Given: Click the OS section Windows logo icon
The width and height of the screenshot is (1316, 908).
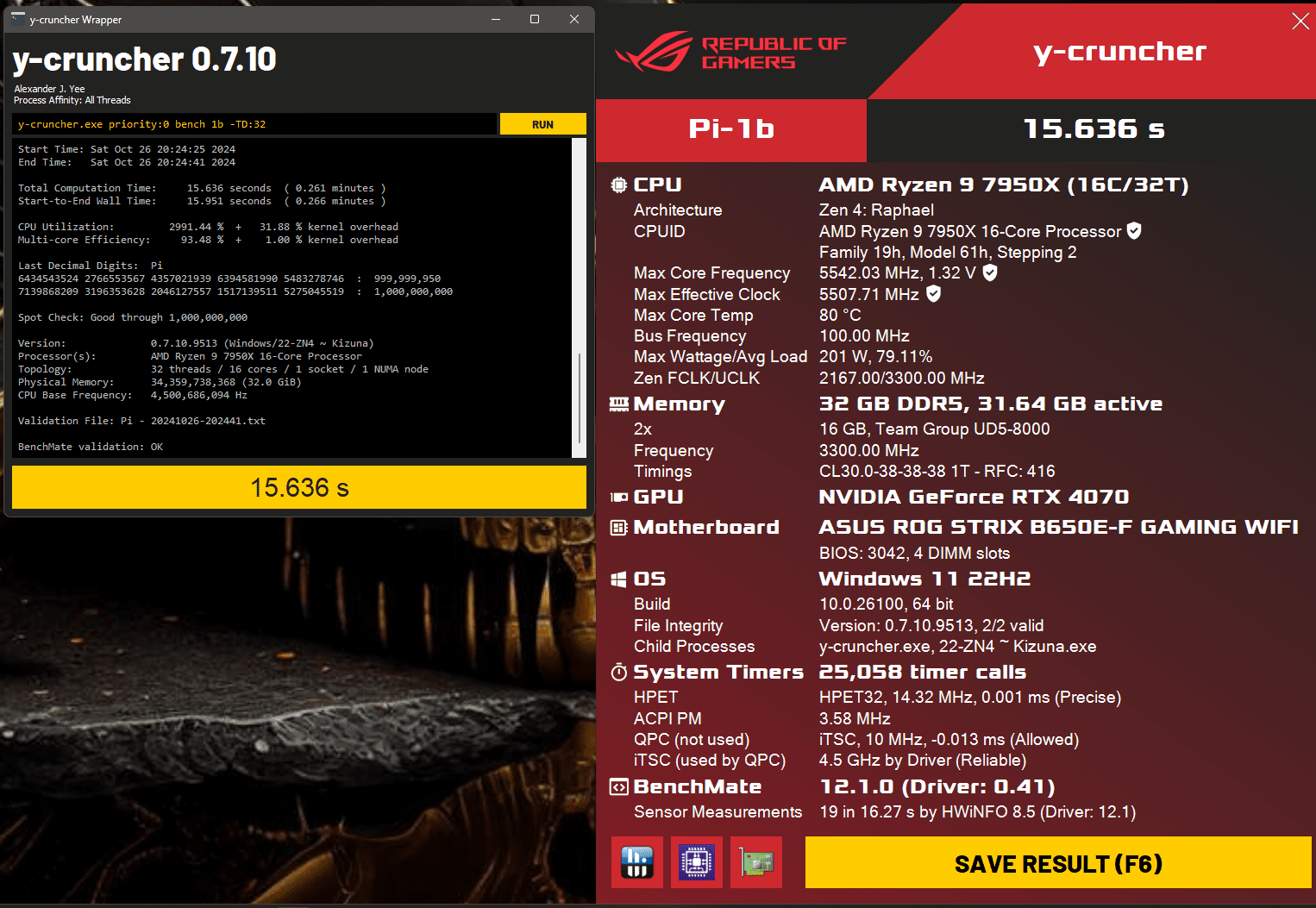Looking at the screenshot, I should click(619, 579).
